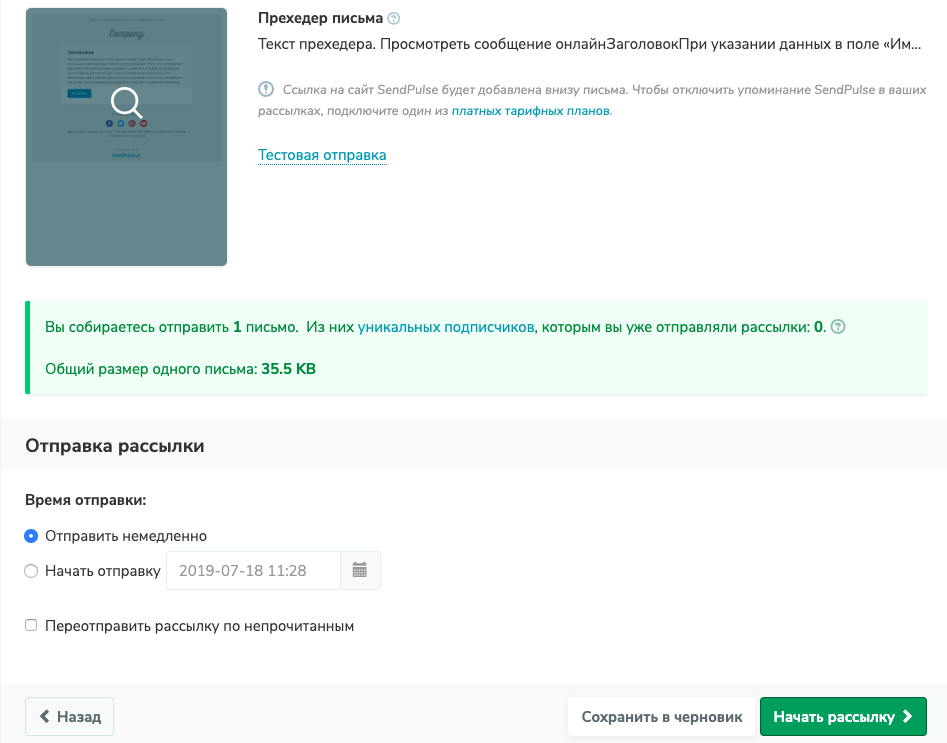
Task: Click the 35.5 KB email size value
Action: tap(288, 369)
